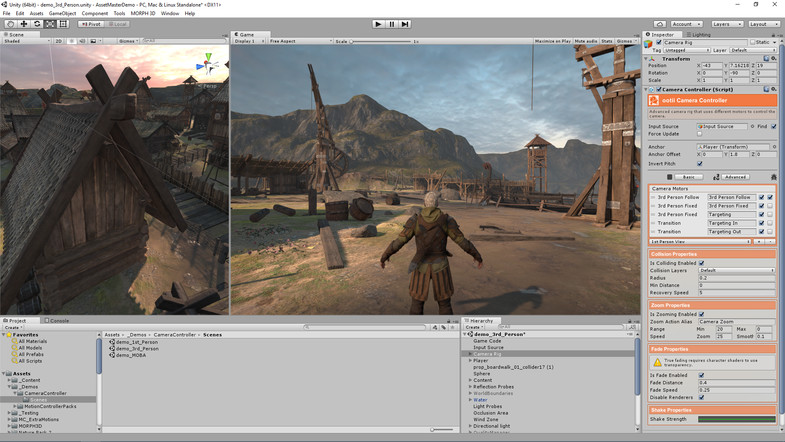
Task: Click the Stats button
Action: click(607, 41)
